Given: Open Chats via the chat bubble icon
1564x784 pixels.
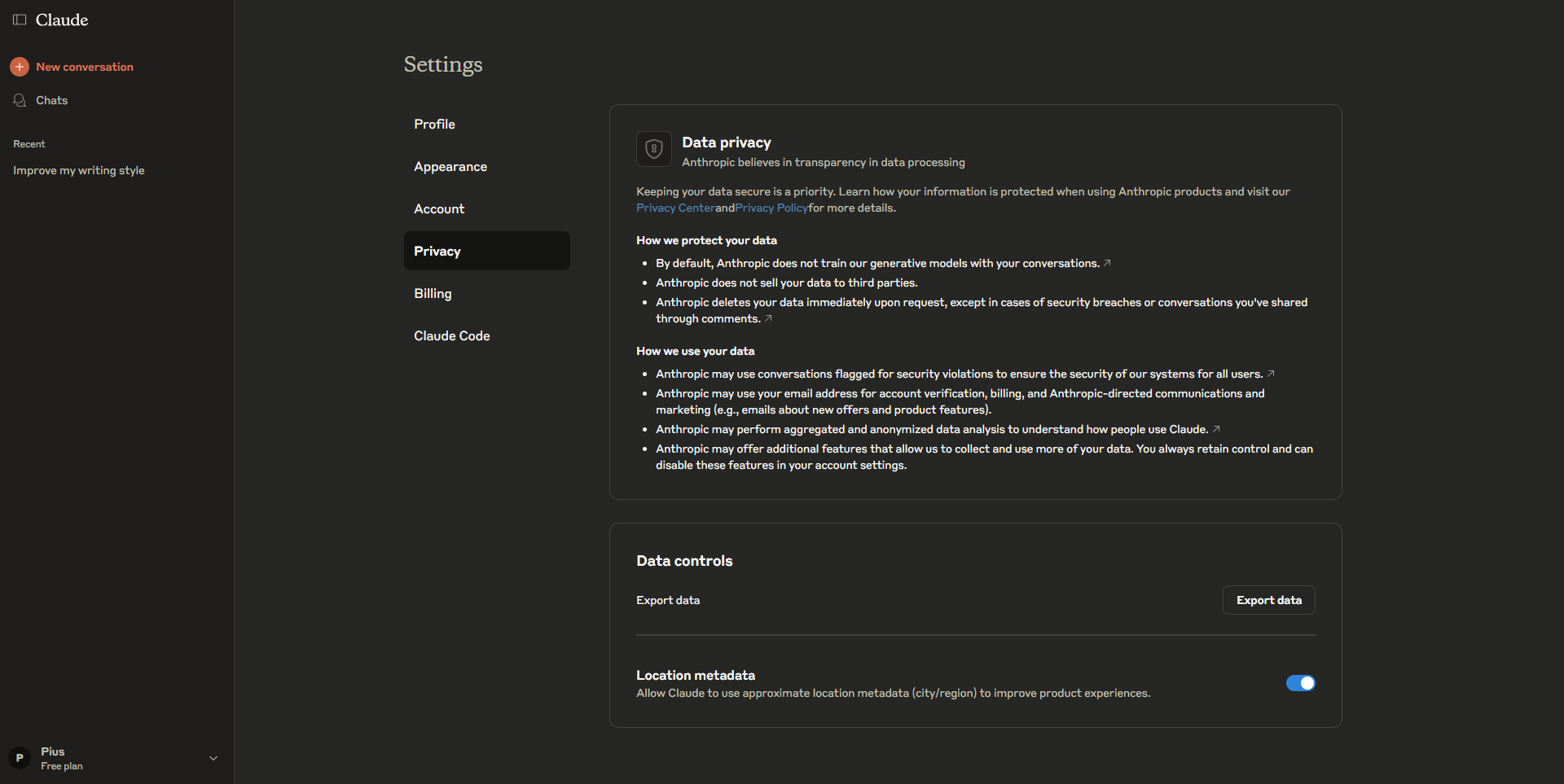Looking at the screenshot, I should 20,100.
